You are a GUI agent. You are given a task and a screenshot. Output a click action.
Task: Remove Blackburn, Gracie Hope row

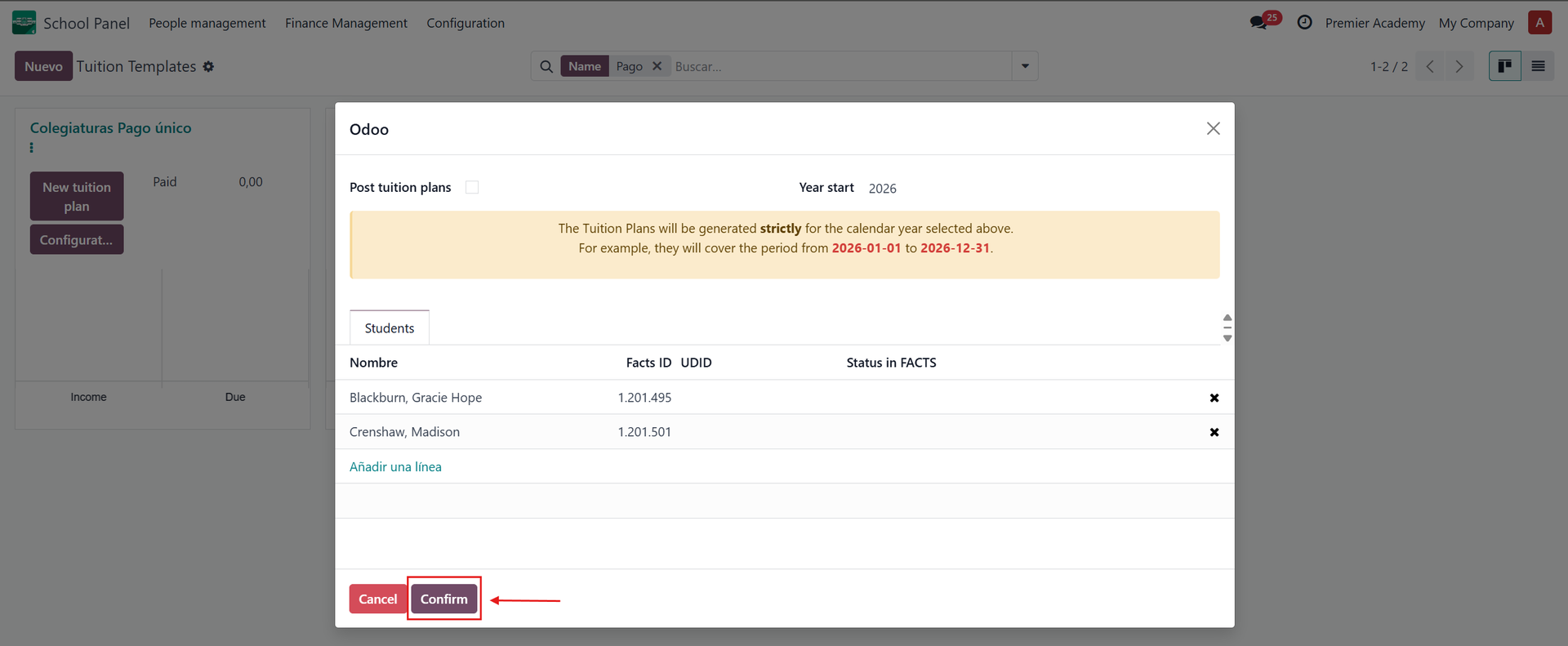coord(1214,398)
